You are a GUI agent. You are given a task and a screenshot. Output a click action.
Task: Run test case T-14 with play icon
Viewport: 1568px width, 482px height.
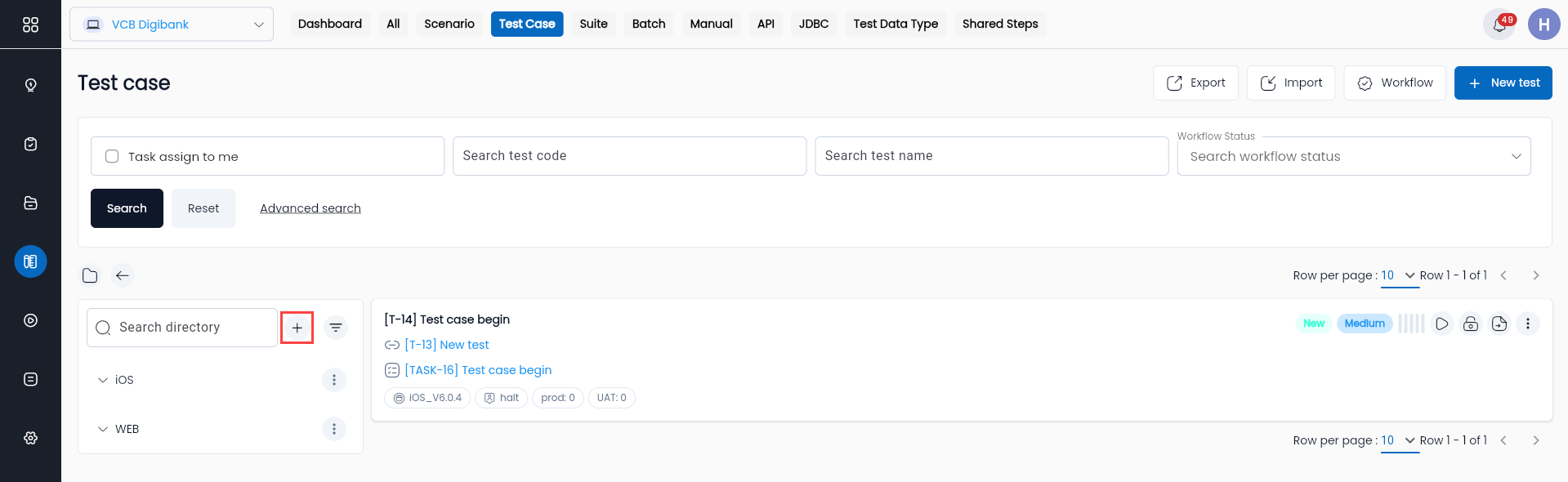click(1442, 324)
